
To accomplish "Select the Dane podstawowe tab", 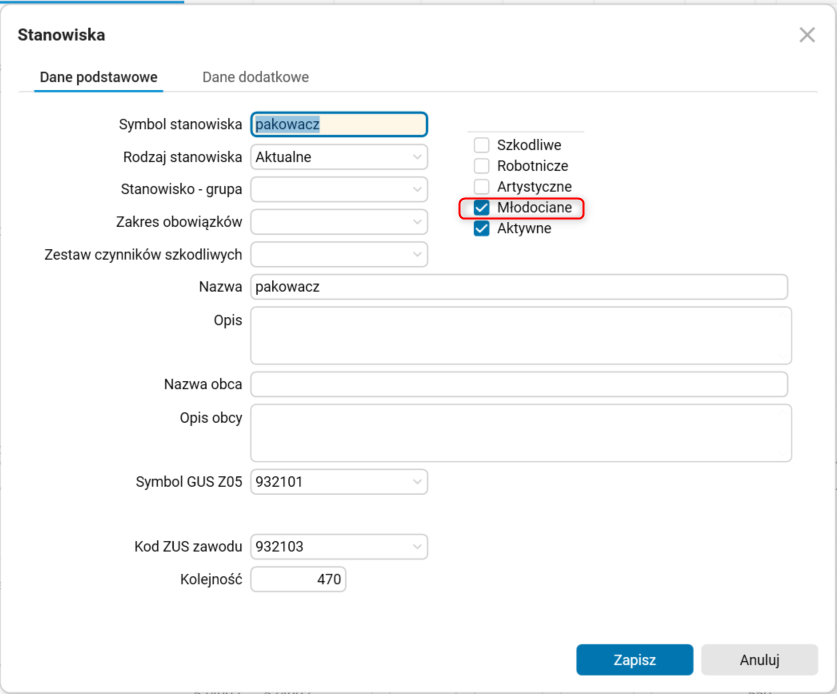I will (99, 77).
